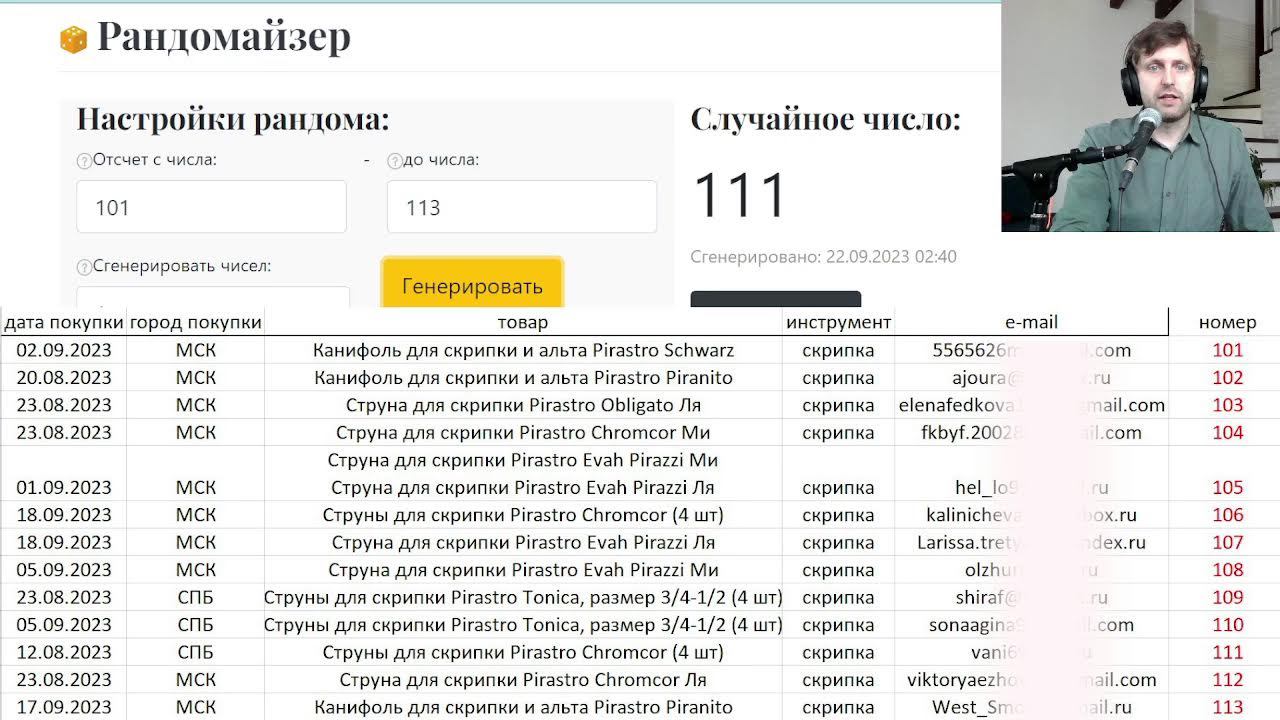Click the "инструмент" column header
The width and height of the screenshot is (1280, 720).
[x=838, y=322]
